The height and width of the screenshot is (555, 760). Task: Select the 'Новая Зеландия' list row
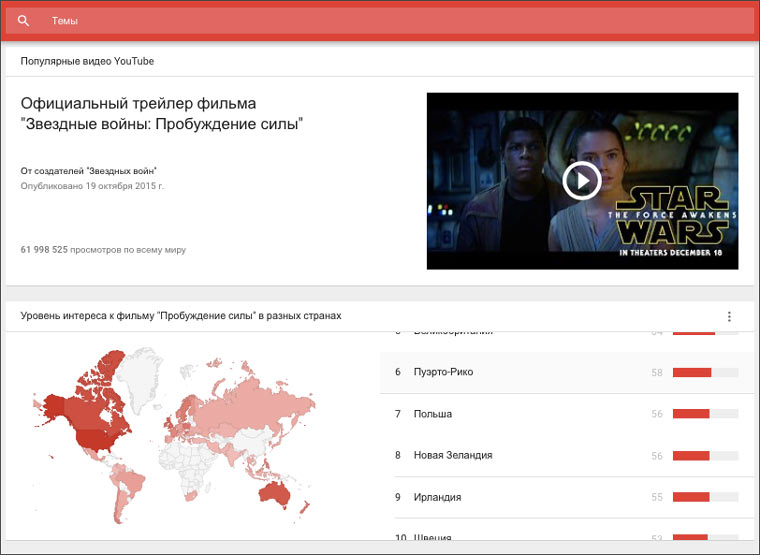click(x=567, y=456)
